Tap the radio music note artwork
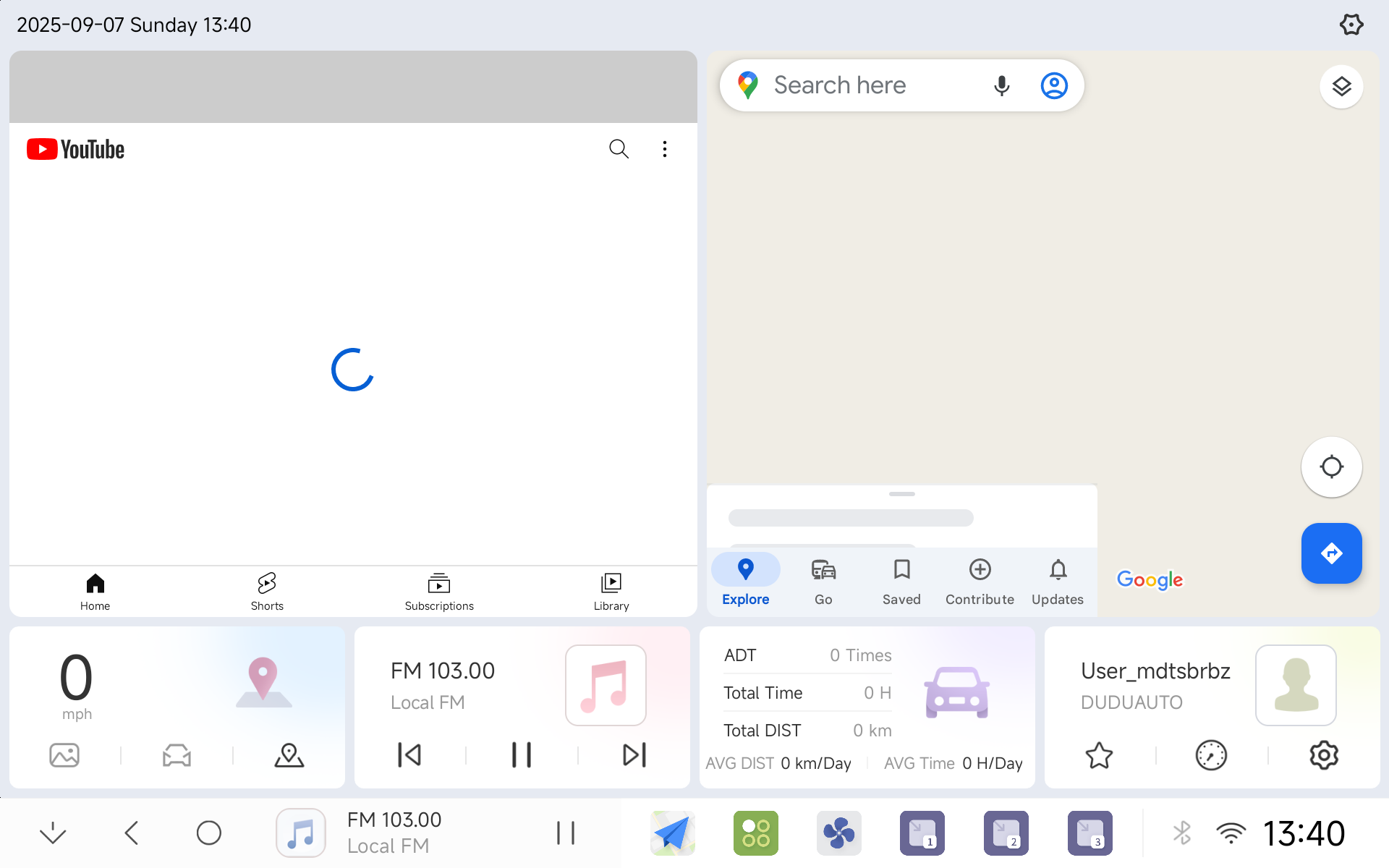Viewport: 1389px width, 868px height. tap(606, 685)
